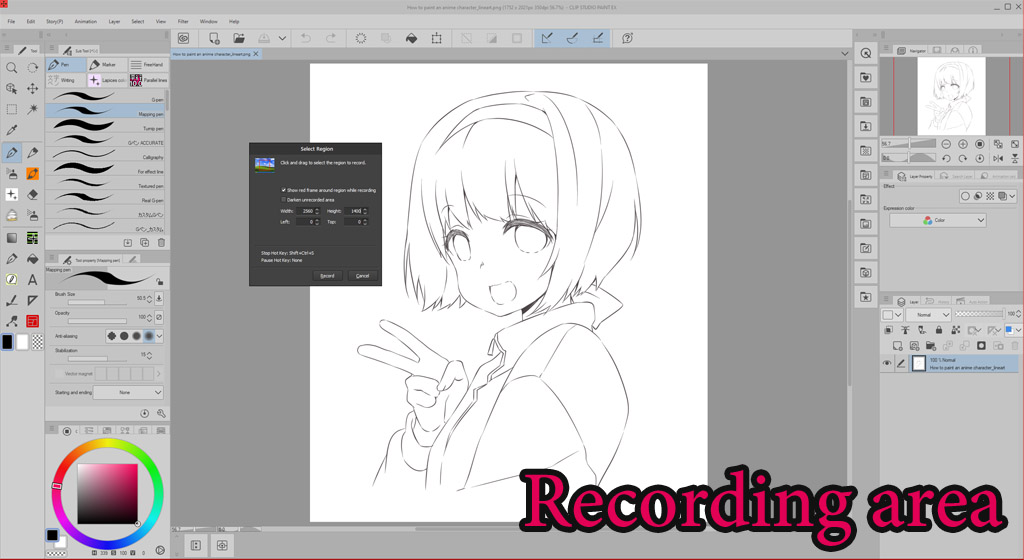Delete sub tool with trash icon
The width and height of the screenshot is (1024, 560).
coord(161,242)
